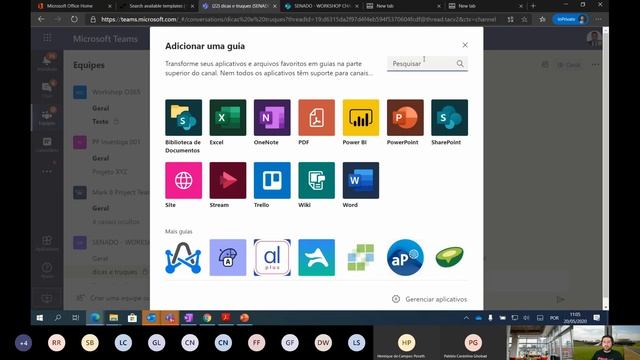The height and width of the screenshot is (360, 640).
Task: Open Microsoft Store from the taskbar
Action: point(132,318)
